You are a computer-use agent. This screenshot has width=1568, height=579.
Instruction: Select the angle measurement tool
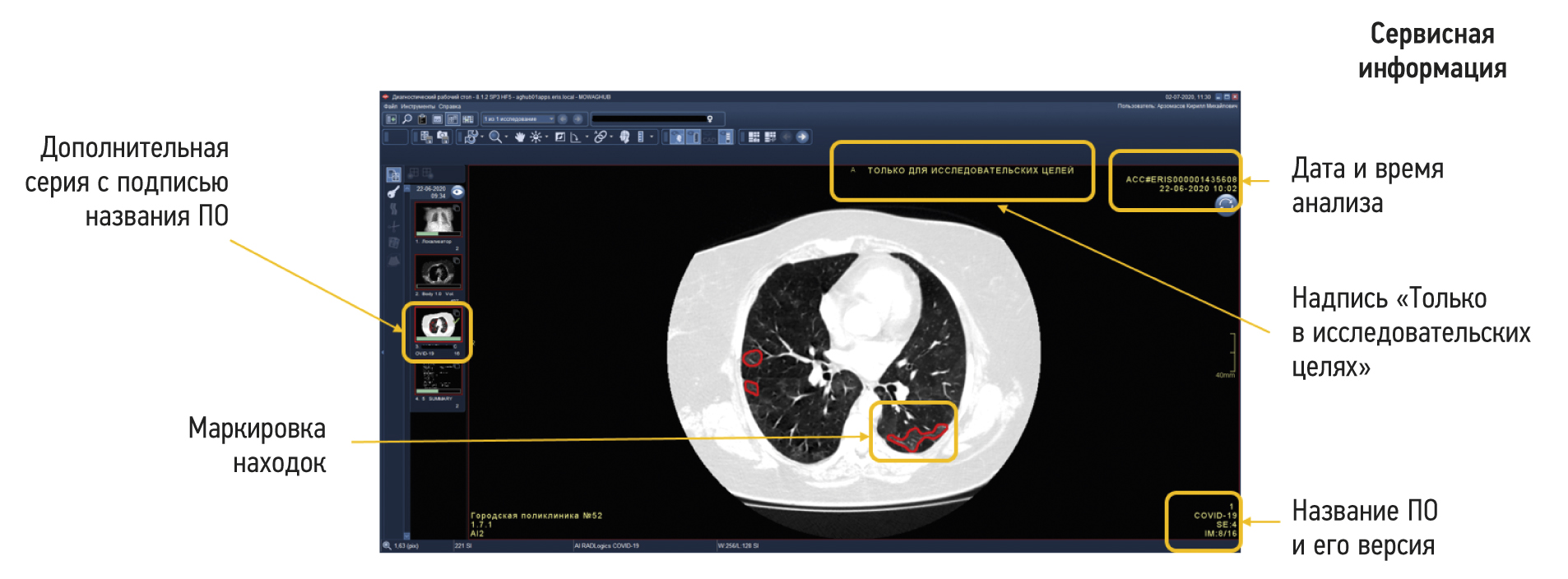click(x=575, y=137)
